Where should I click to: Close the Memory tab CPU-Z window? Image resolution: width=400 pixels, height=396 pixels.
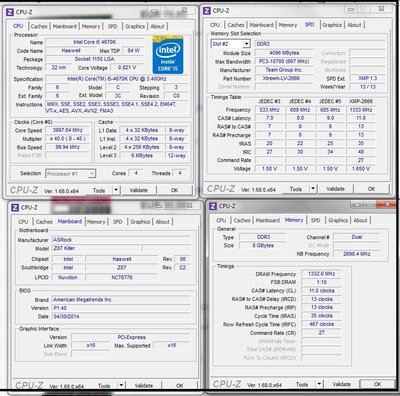387,204
